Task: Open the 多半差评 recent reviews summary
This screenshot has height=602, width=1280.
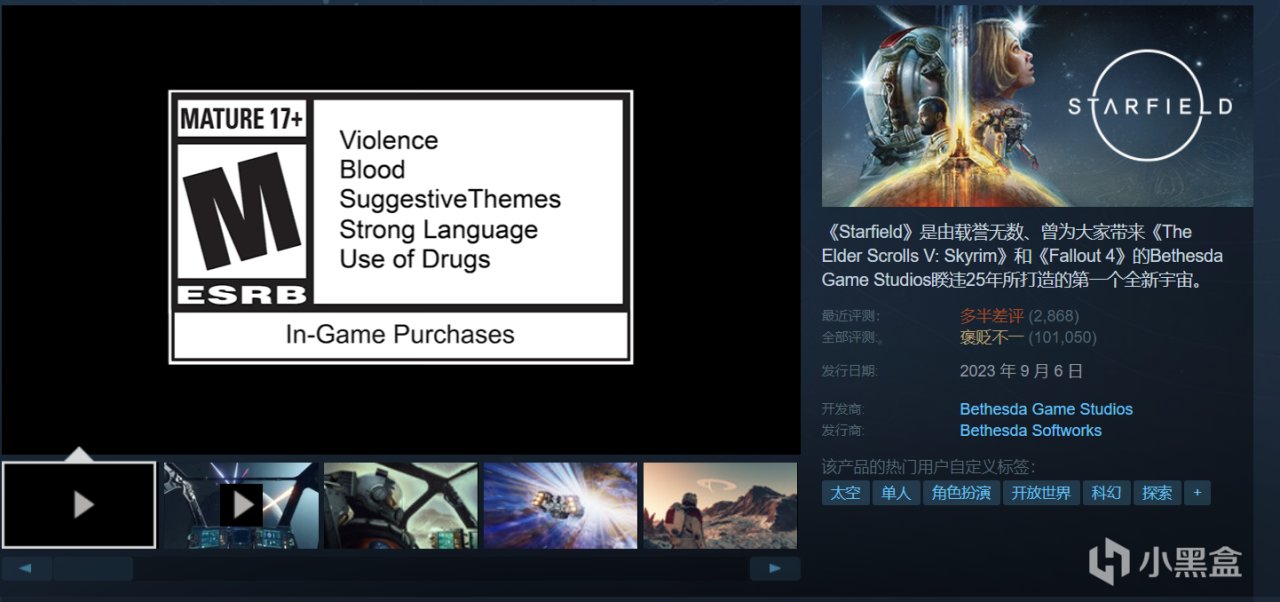Action: [992, 316]
